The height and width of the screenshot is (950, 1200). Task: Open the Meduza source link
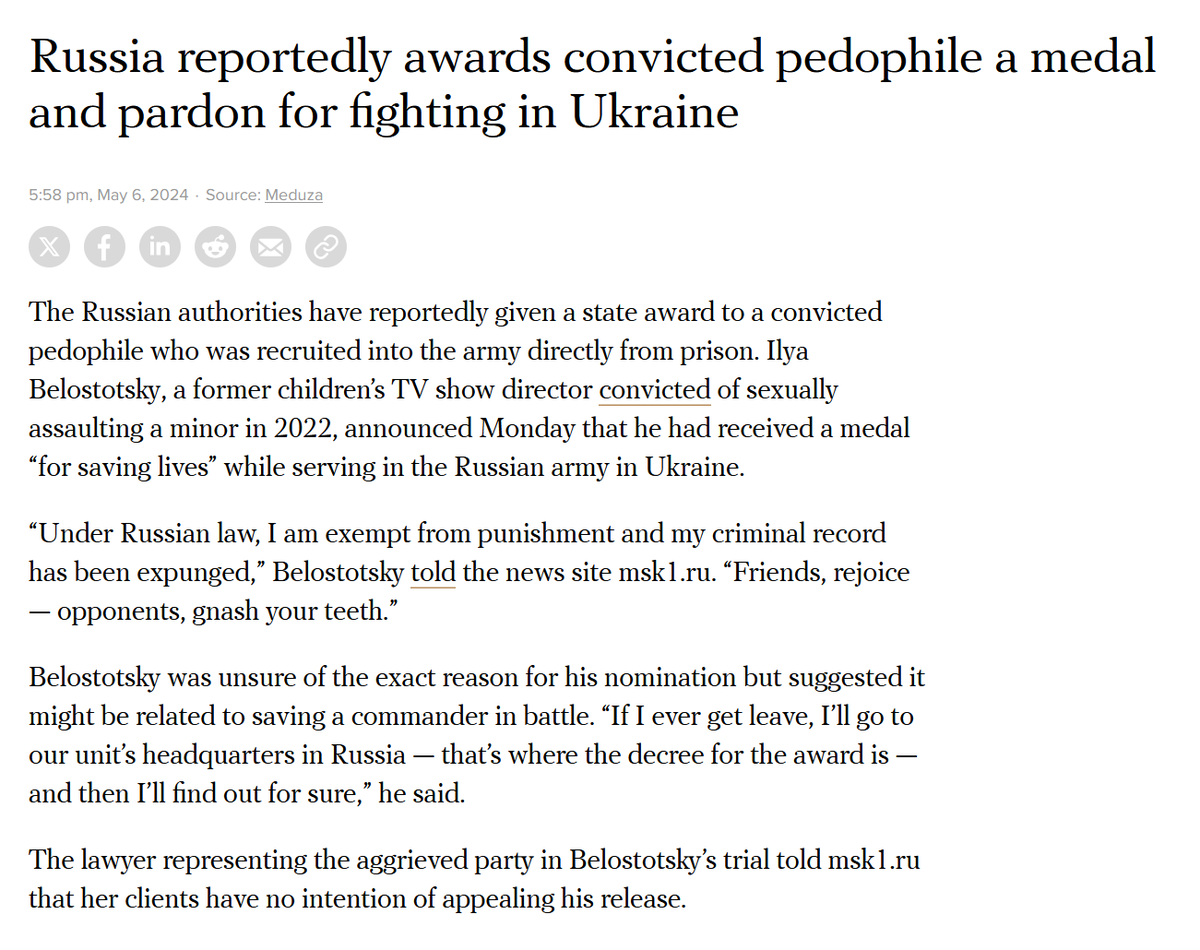click(x=293, y=195)
